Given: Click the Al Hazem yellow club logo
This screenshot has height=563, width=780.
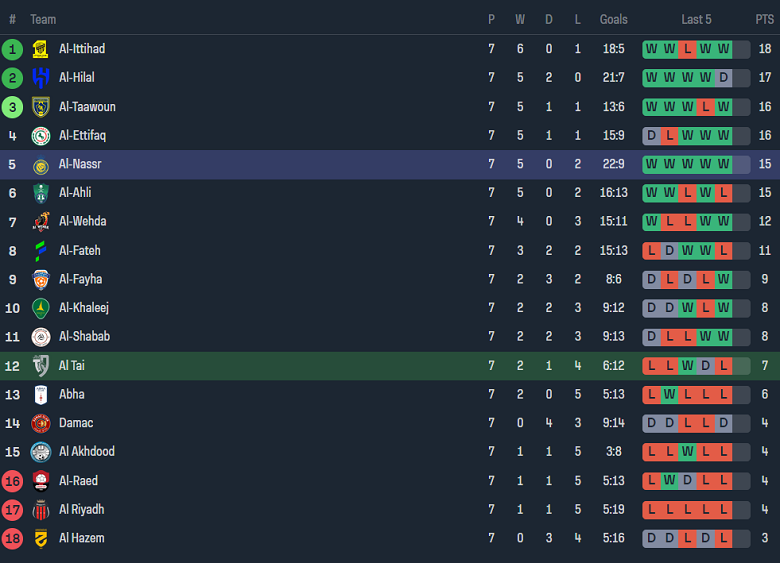Looking at the screenshot, I should coord(41,539).
